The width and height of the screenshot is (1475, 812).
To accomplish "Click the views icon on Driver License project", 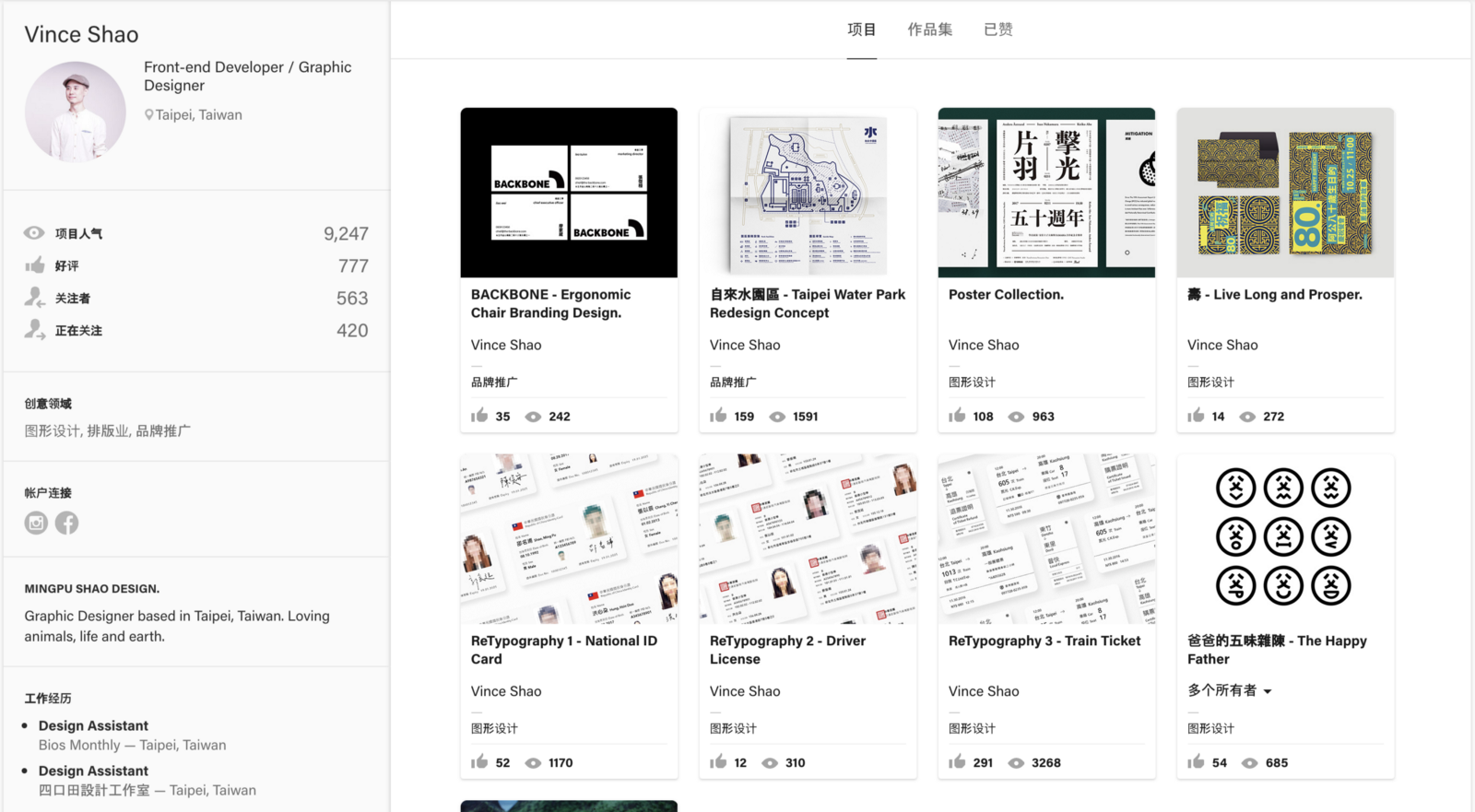I will (x=770, y=763).
